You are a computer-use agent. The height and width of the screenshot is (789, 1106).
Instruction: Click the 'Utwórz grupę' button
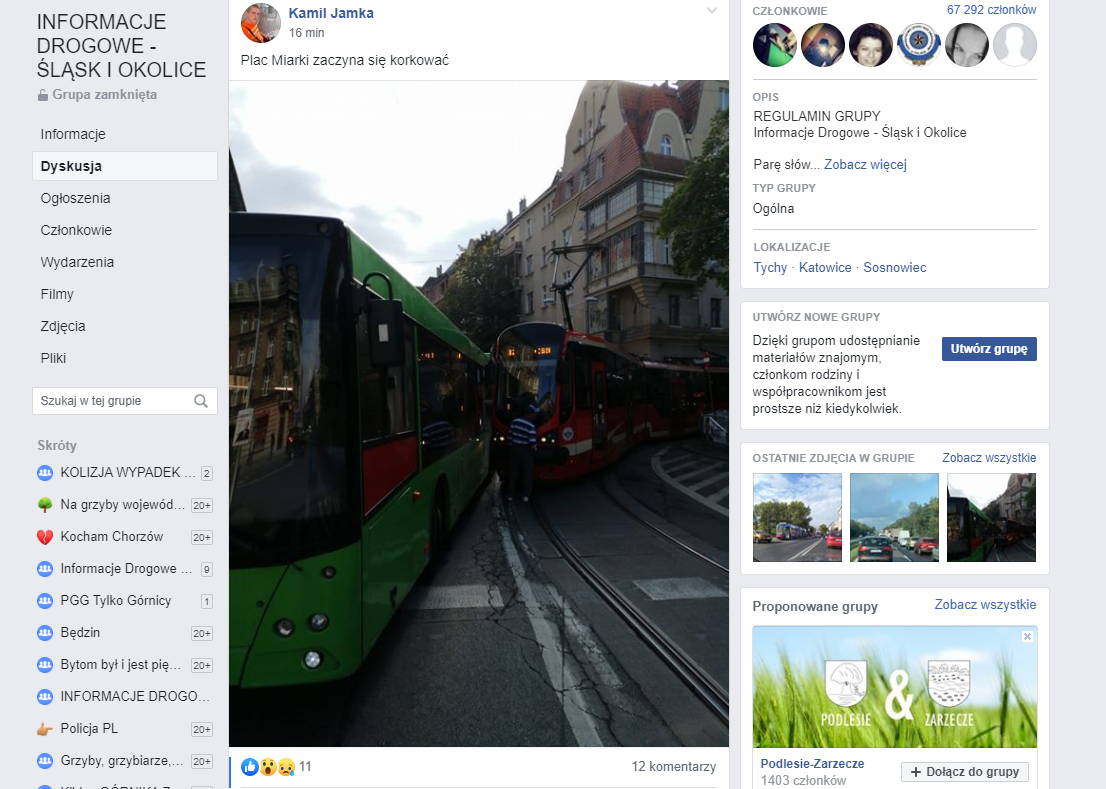(x=989, y=349)
